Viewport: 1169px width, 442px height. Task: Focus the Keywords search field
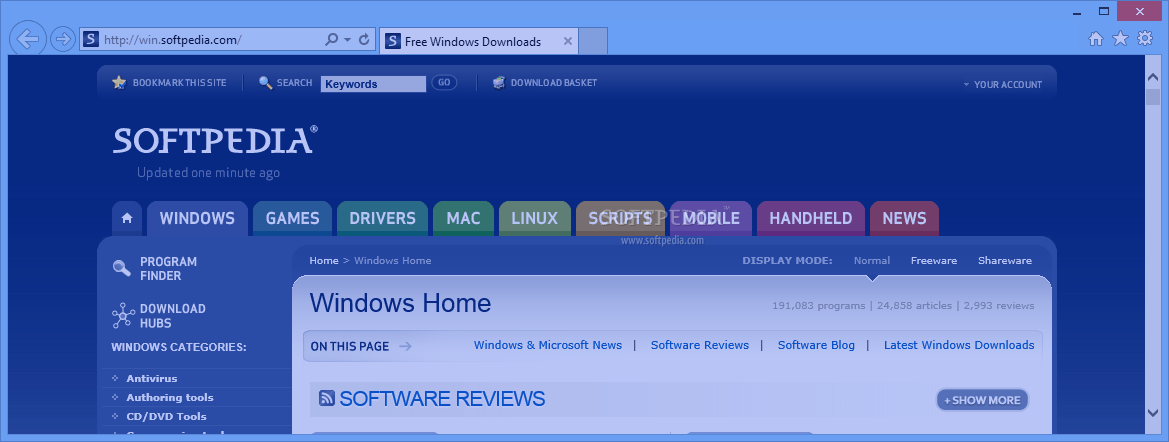[x=374, y=83]
